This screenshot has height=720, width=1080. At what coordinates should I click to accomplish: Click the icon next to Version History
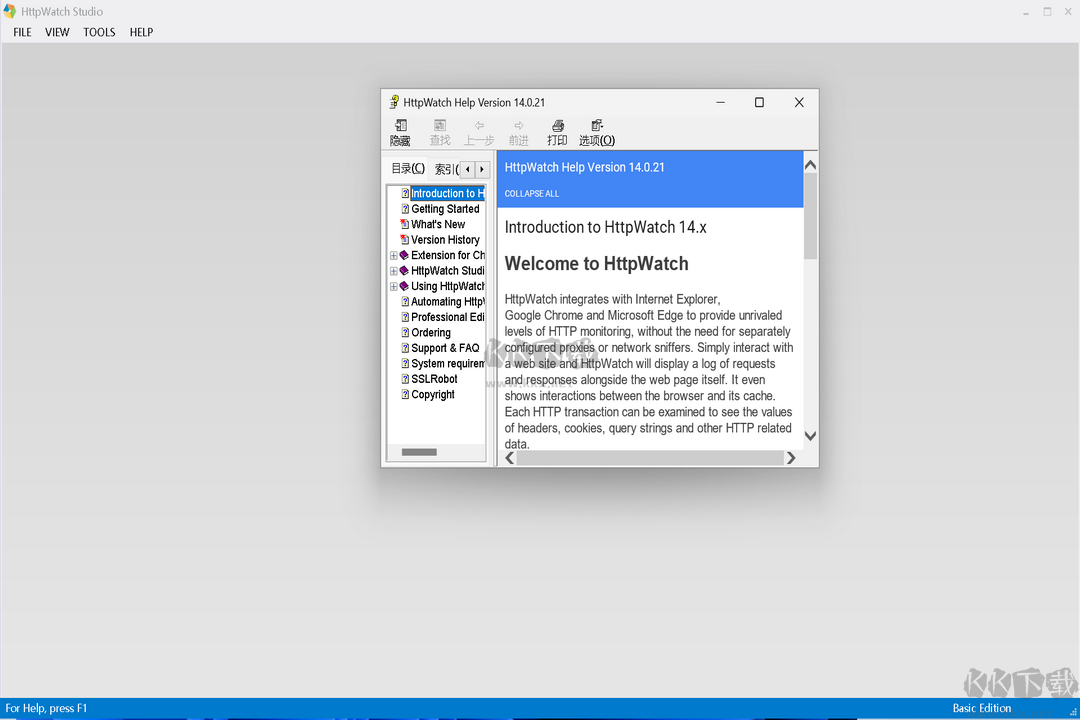[405, 240]
